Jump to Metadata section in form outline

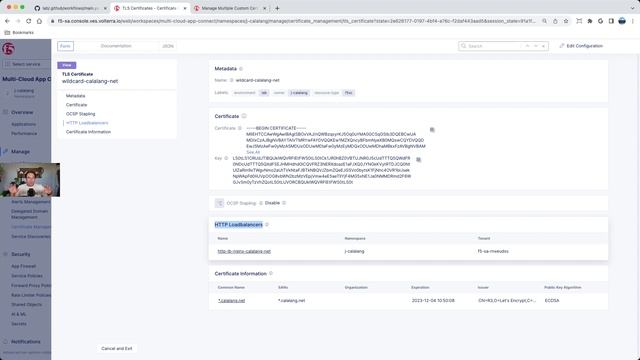[x=76, y=96]
